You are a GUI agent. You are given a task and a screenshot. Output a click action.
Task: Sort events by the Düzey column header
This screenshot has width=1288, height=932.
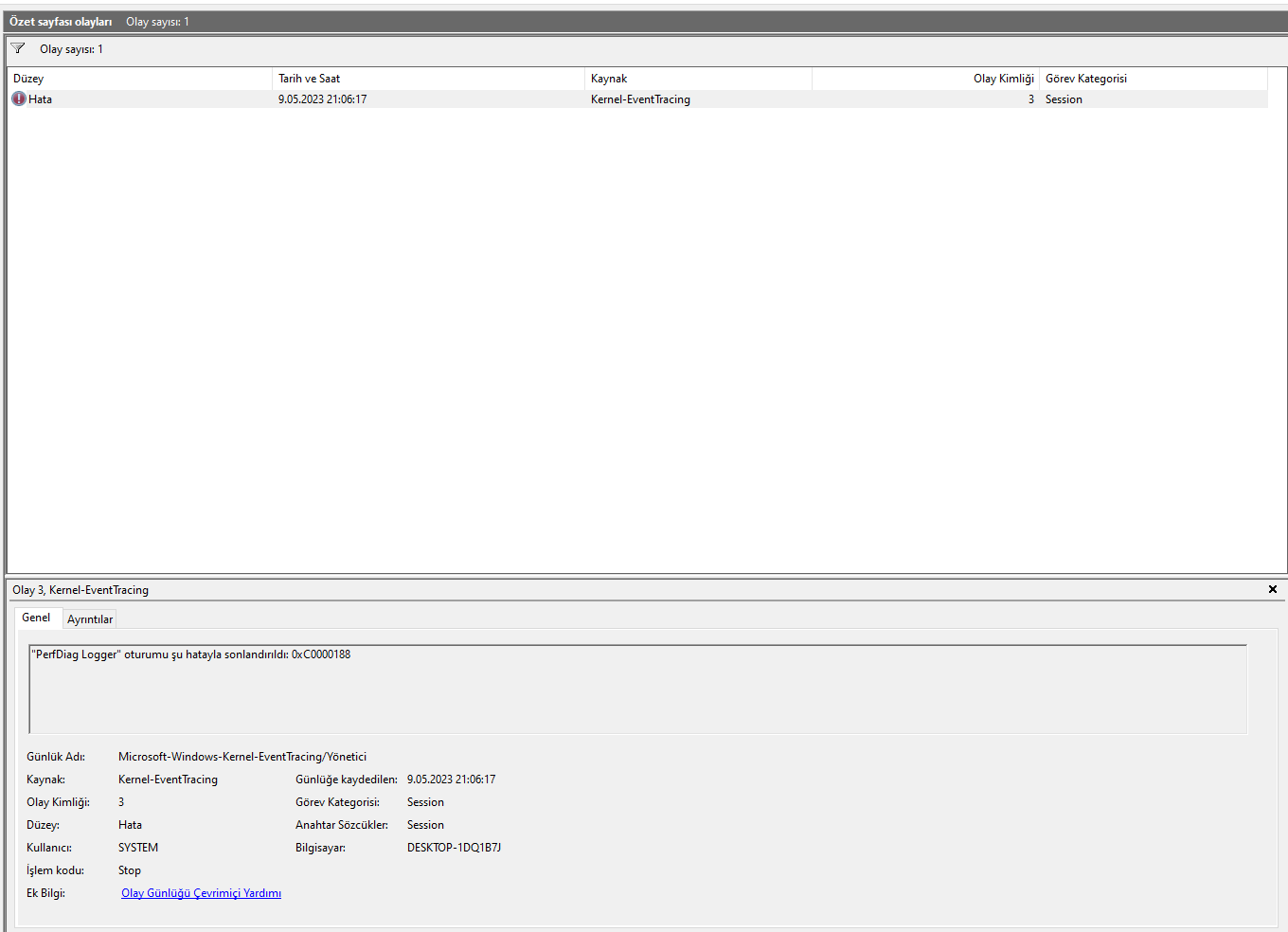click(140, 79)
